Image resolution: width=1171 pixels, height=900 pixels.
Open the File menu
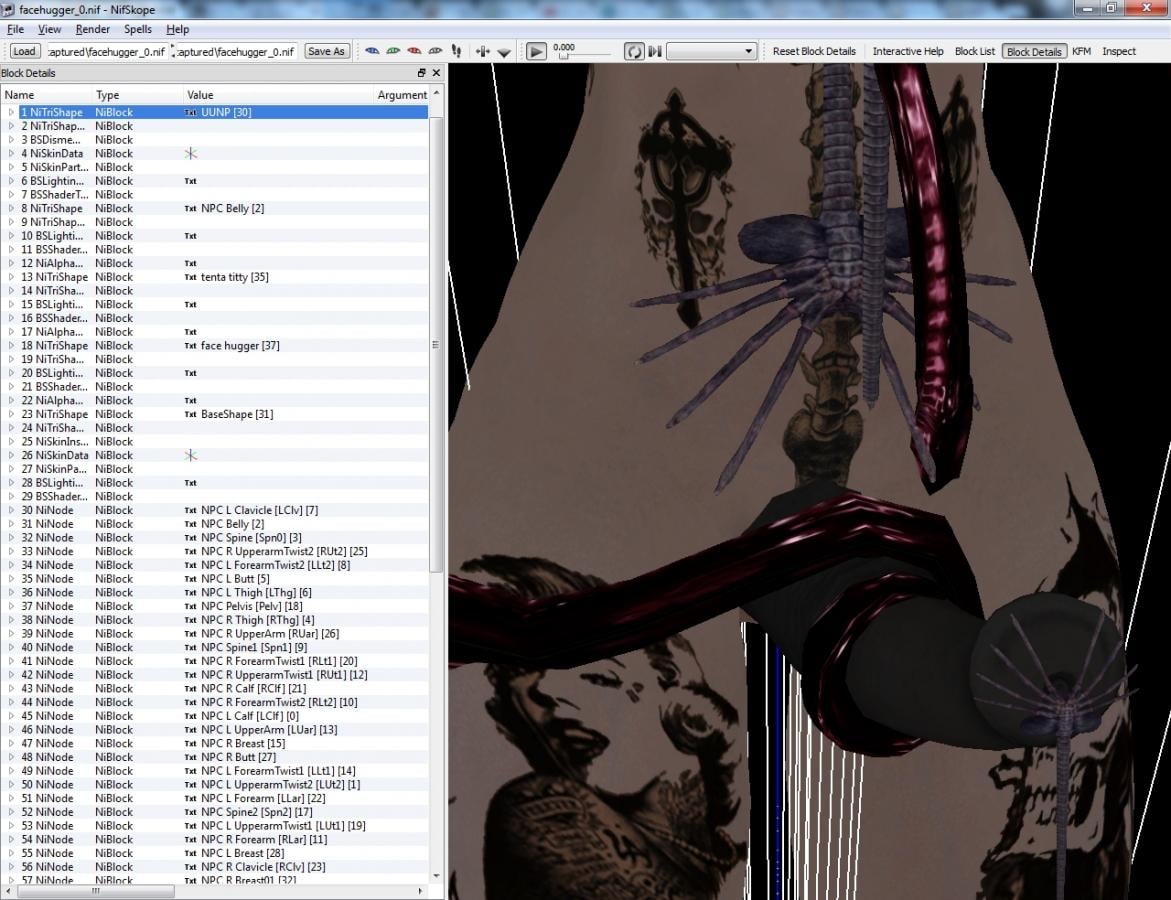tap(15, 29)
